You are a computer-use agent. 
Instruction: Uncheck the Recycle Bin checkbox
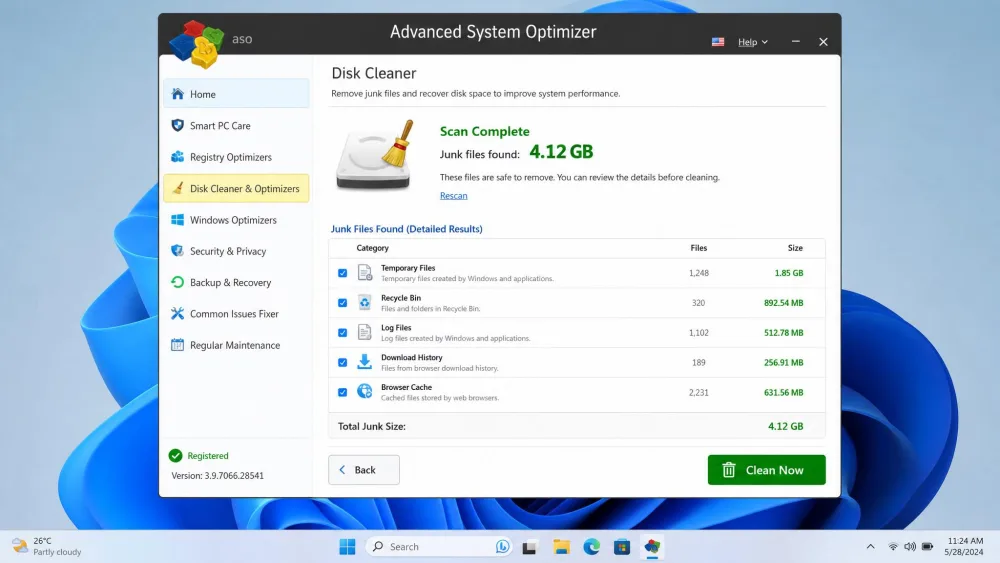[342, 303]
